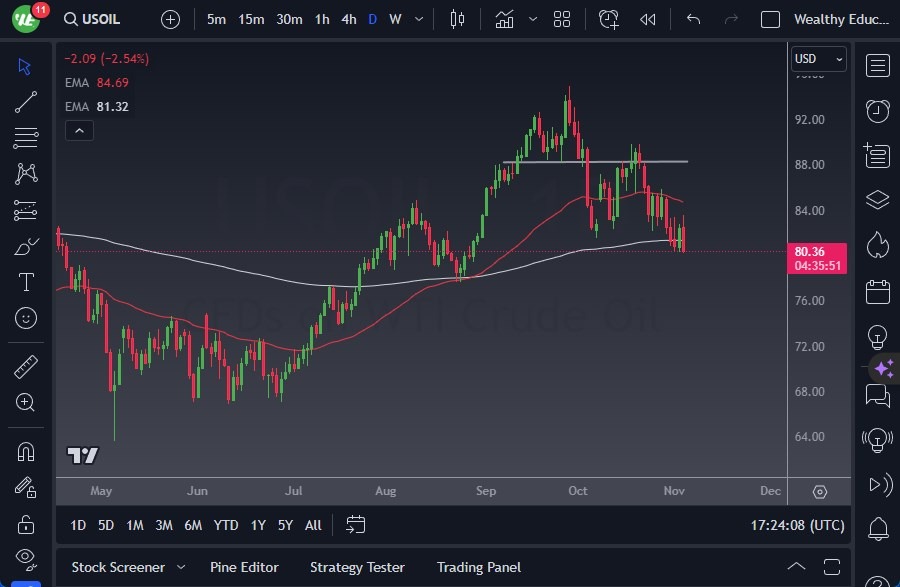Open the Object Tree layers panel
The image size is (900, 587).
point(877,199)
